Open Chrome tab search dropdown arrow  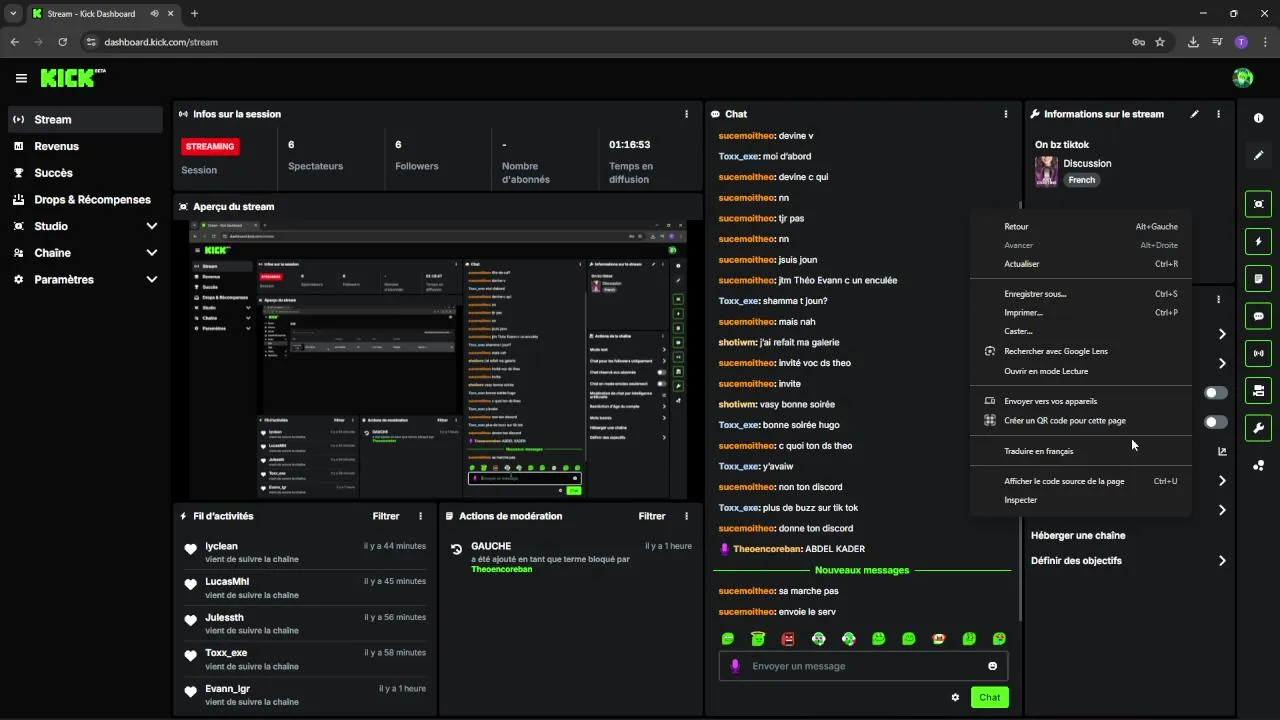12,13
